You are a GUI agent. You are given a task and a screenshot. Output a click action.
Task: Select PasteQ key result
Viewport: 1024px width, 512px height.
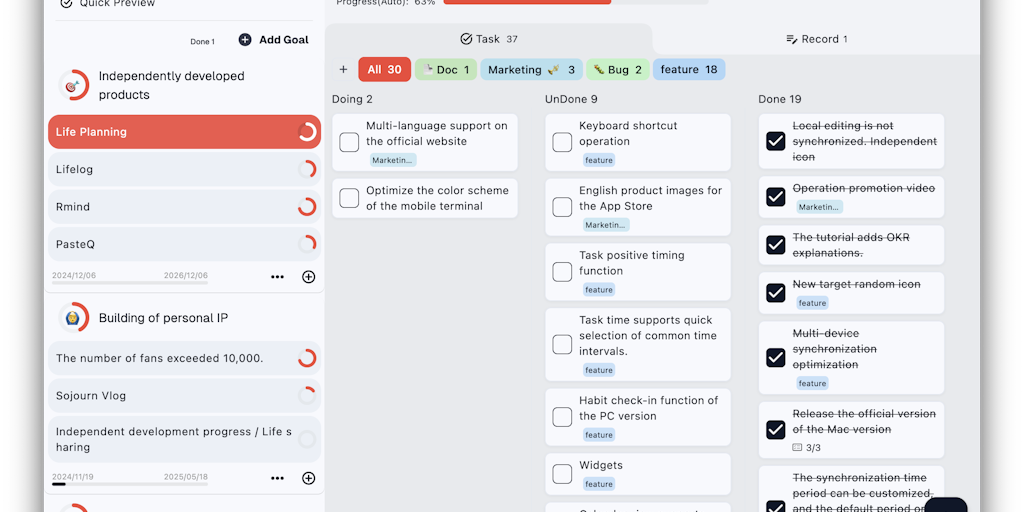point(185,245)
